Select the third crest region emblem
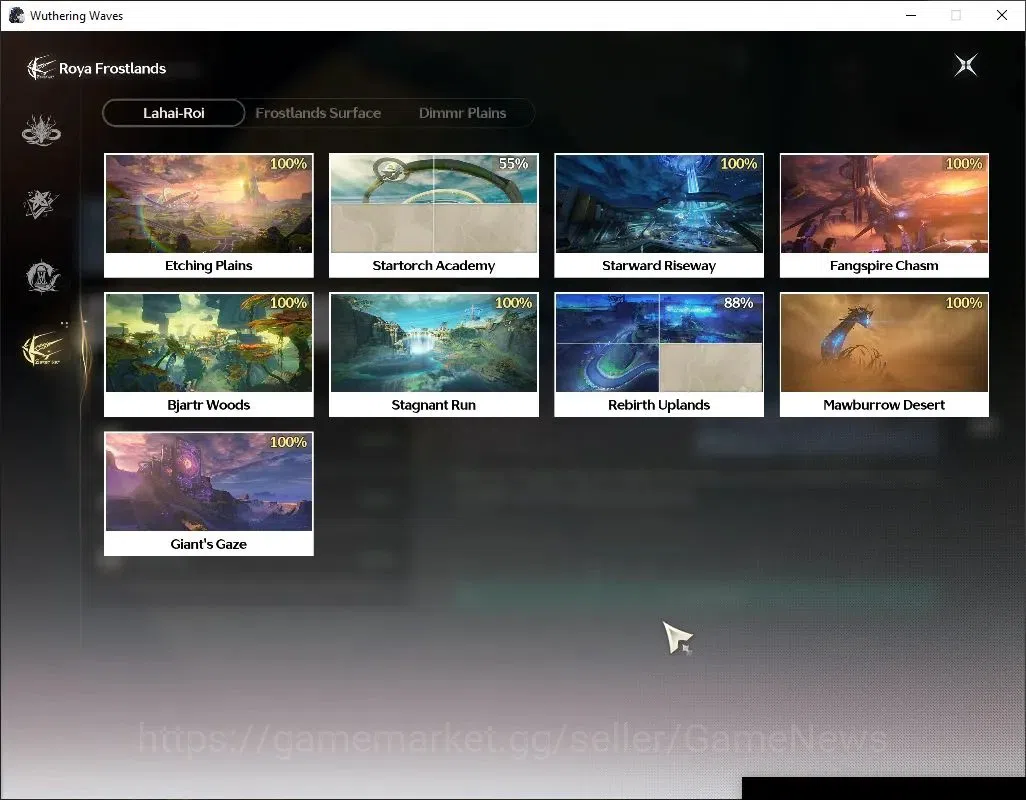Image resolution: width=1026 pixels, height=800 pixels. click(x=42, y=276)
